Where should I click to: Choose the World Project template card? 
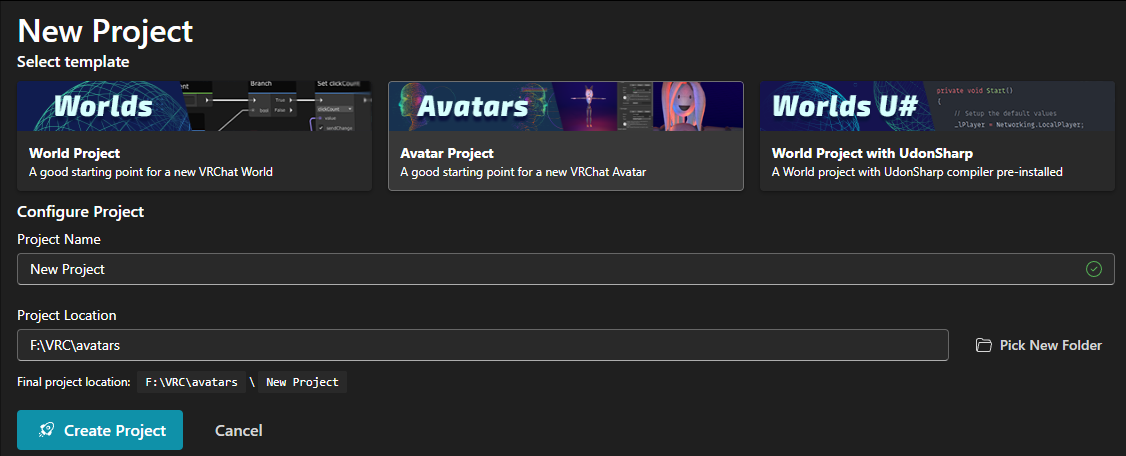click(195, 136)
